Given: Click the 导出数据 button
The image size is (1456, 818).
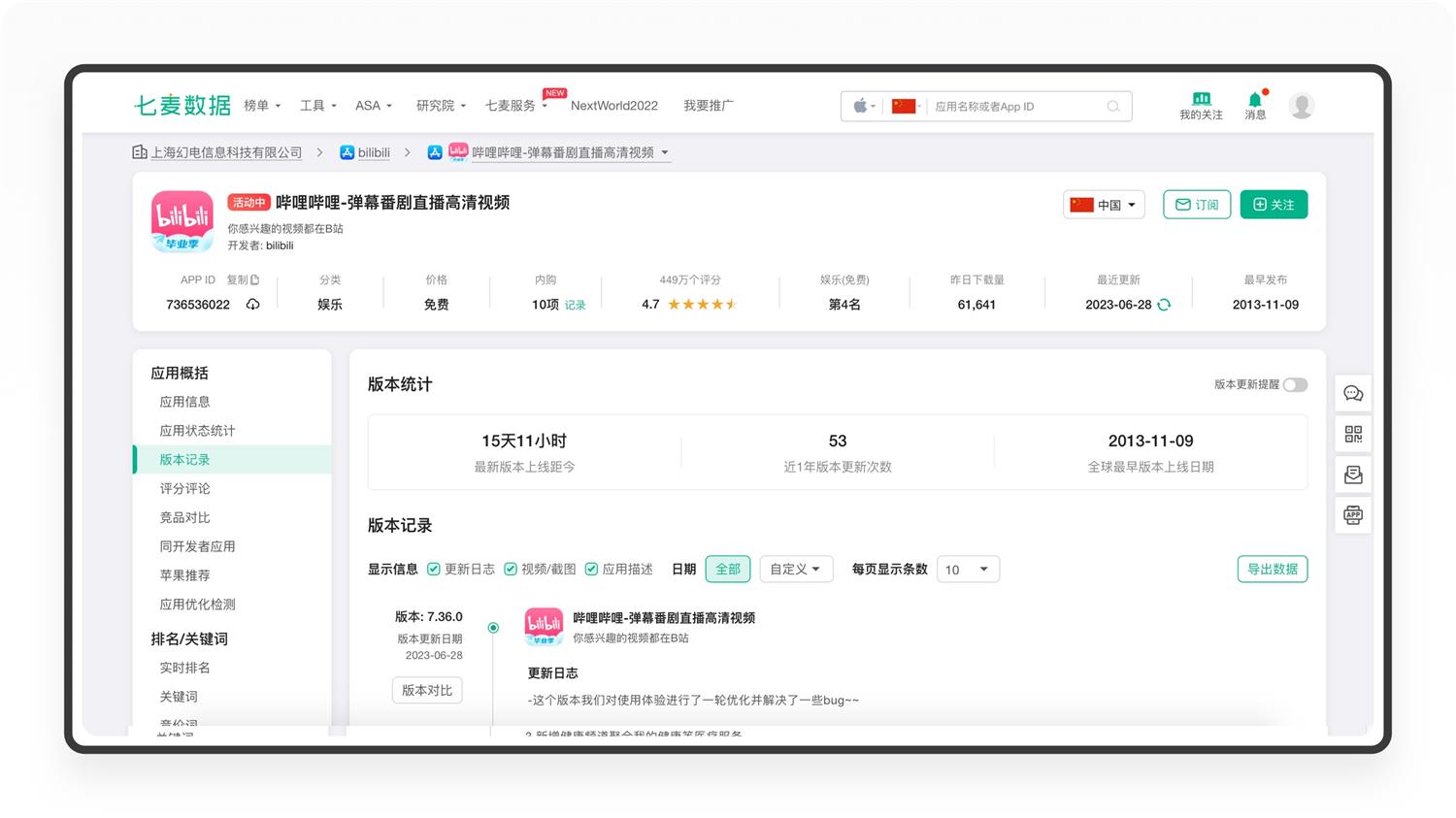Looking at the screenshot, I should (x=1272, y=570).
